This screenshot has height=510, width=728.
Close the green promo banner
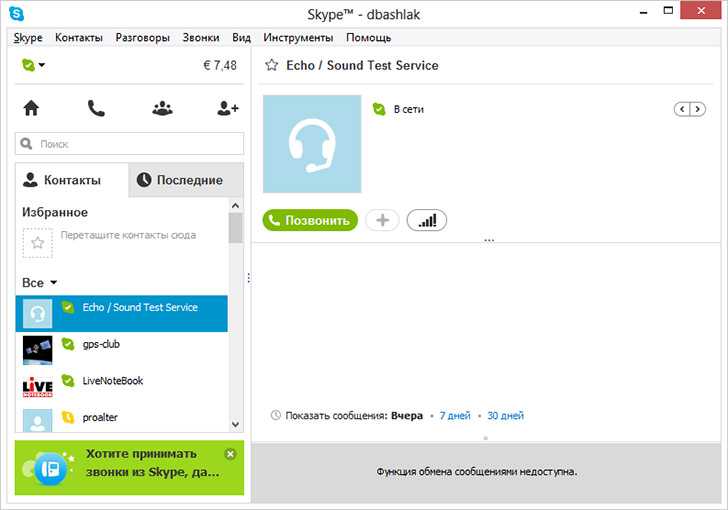point(230,454)
